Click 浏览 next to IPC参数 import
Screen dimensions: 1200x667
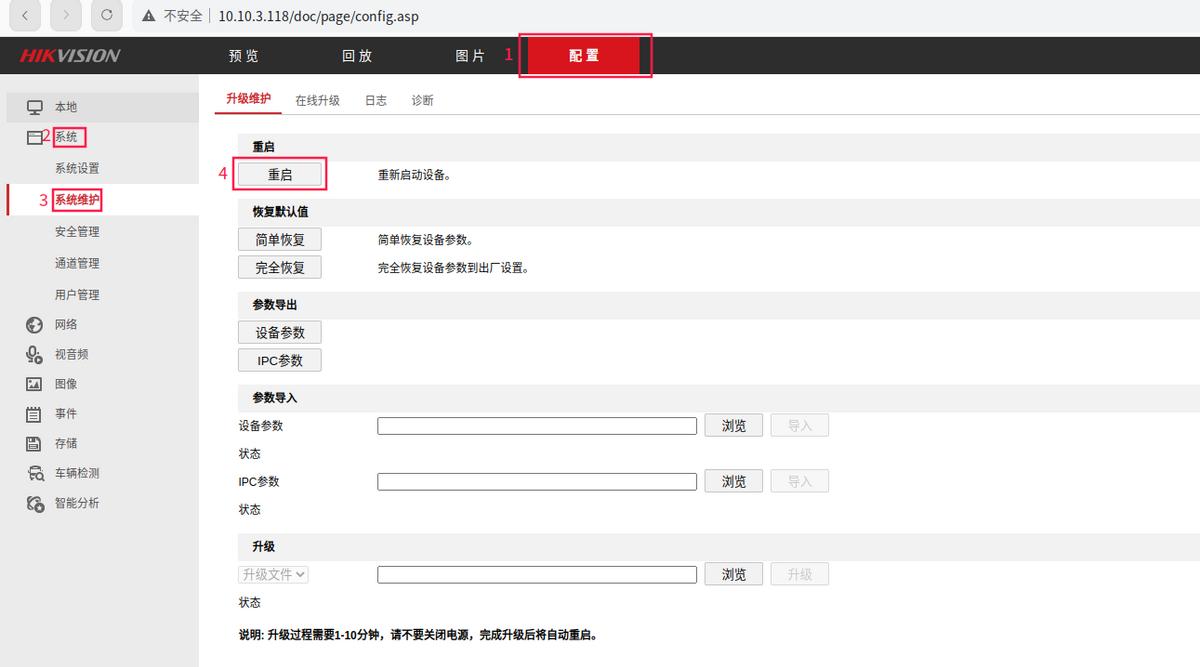[733, 481]
